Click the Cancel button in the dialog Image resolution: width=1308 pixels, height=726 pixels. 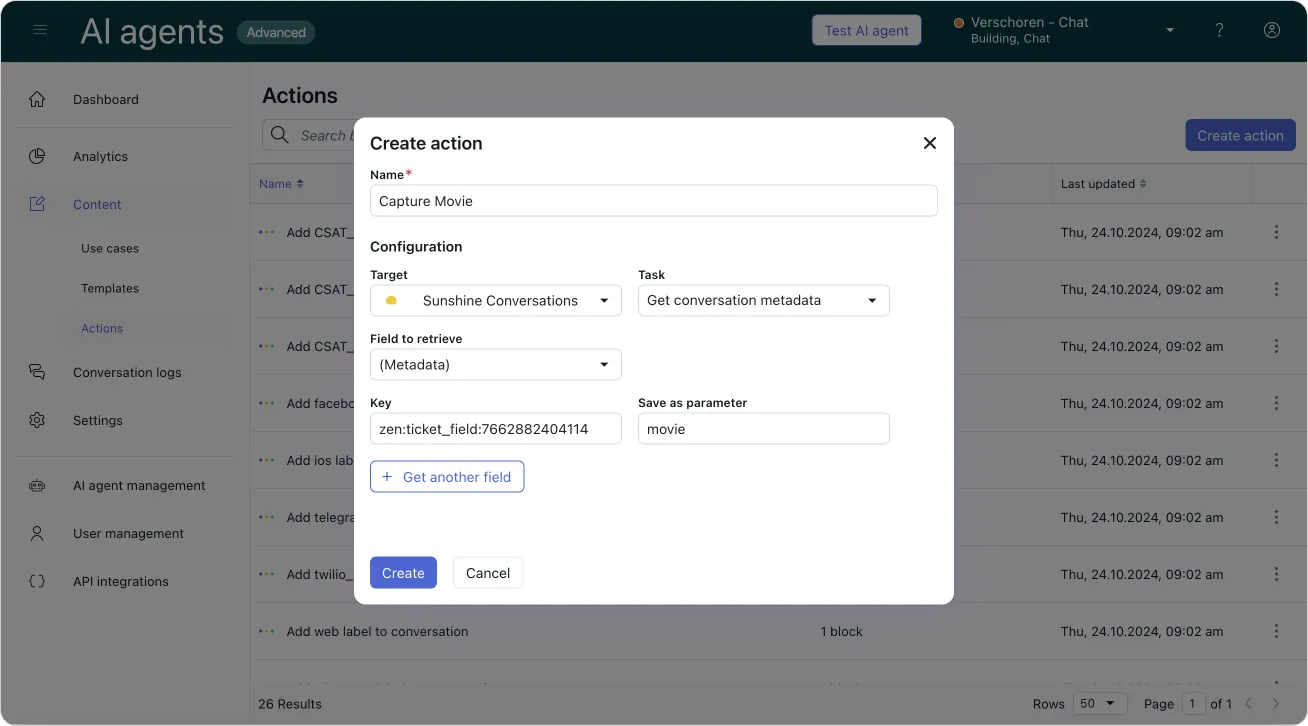point(488,573)
